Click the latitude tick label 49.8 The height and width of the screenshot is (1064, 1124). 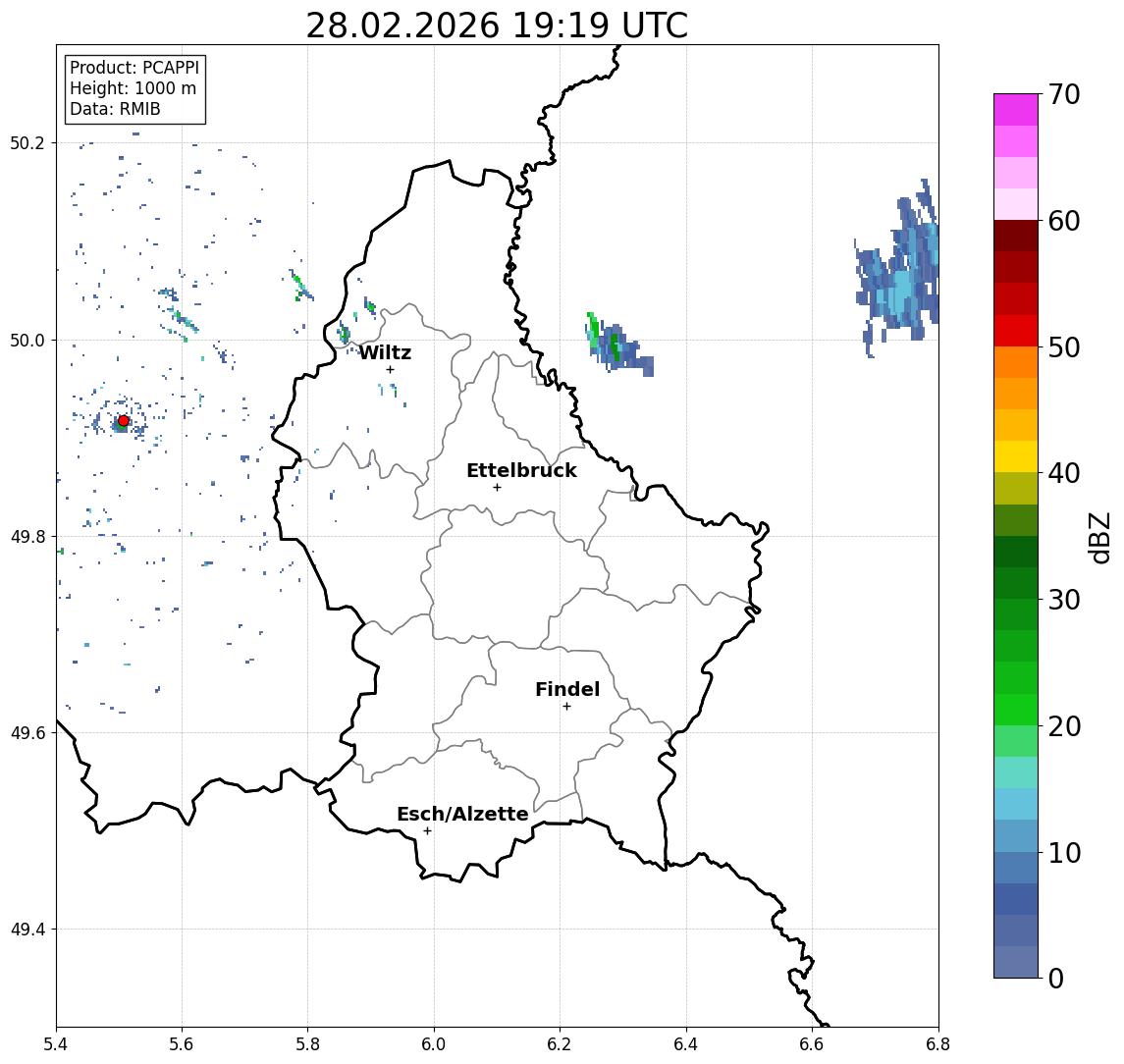(x=27, y=536)
